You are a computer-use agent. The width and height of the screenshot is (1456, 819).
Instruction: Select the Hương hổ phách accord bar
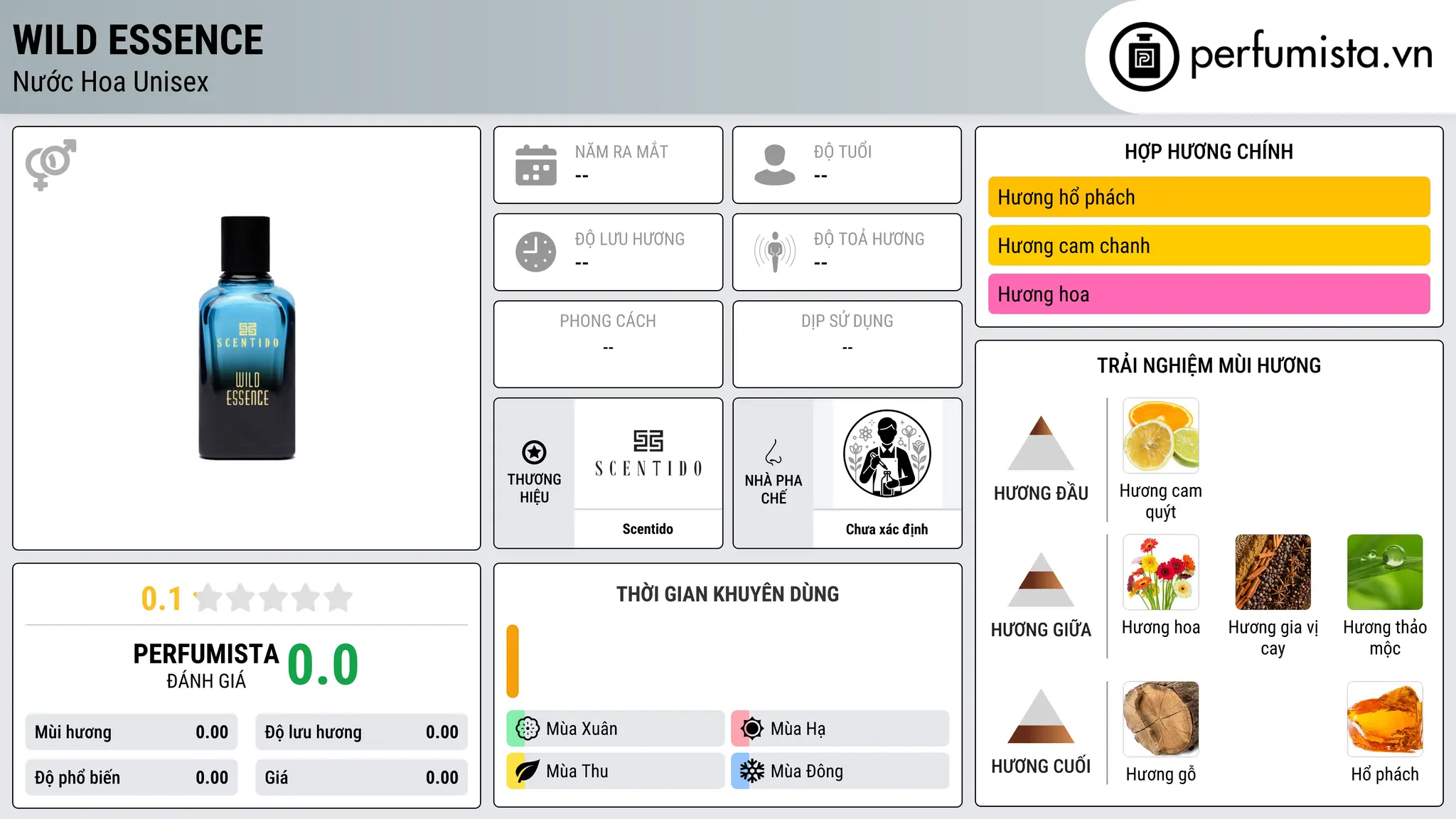click(x=1209, y=197)
